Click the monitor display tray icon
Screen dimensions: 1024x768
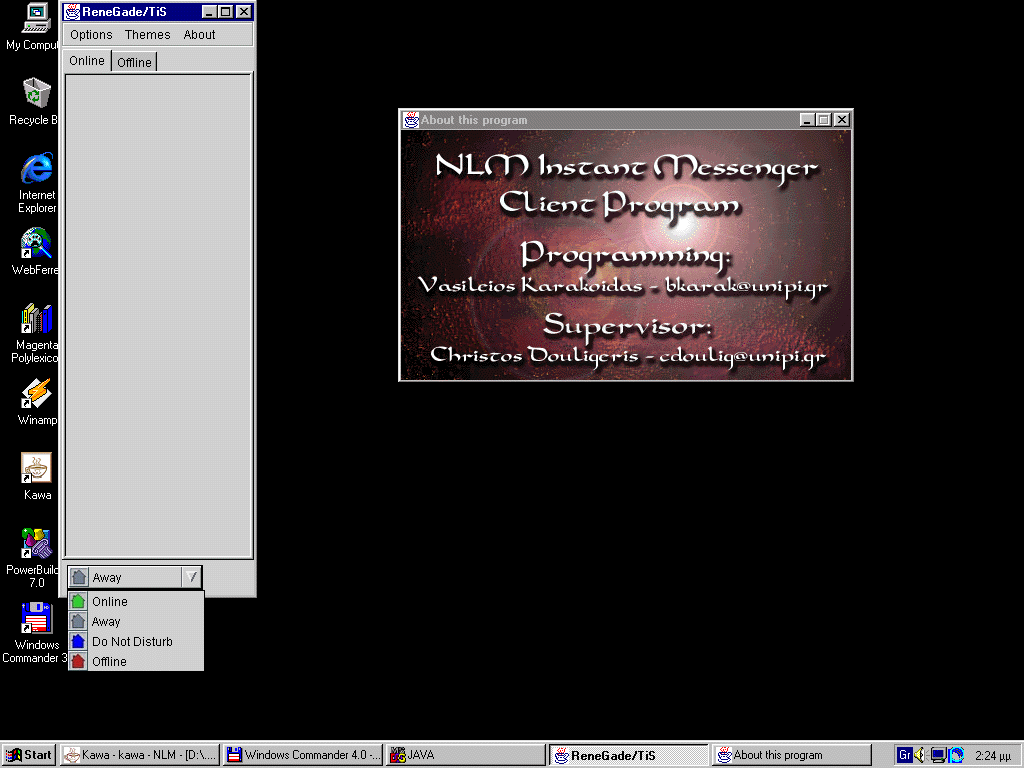click(x=938, y=756)
